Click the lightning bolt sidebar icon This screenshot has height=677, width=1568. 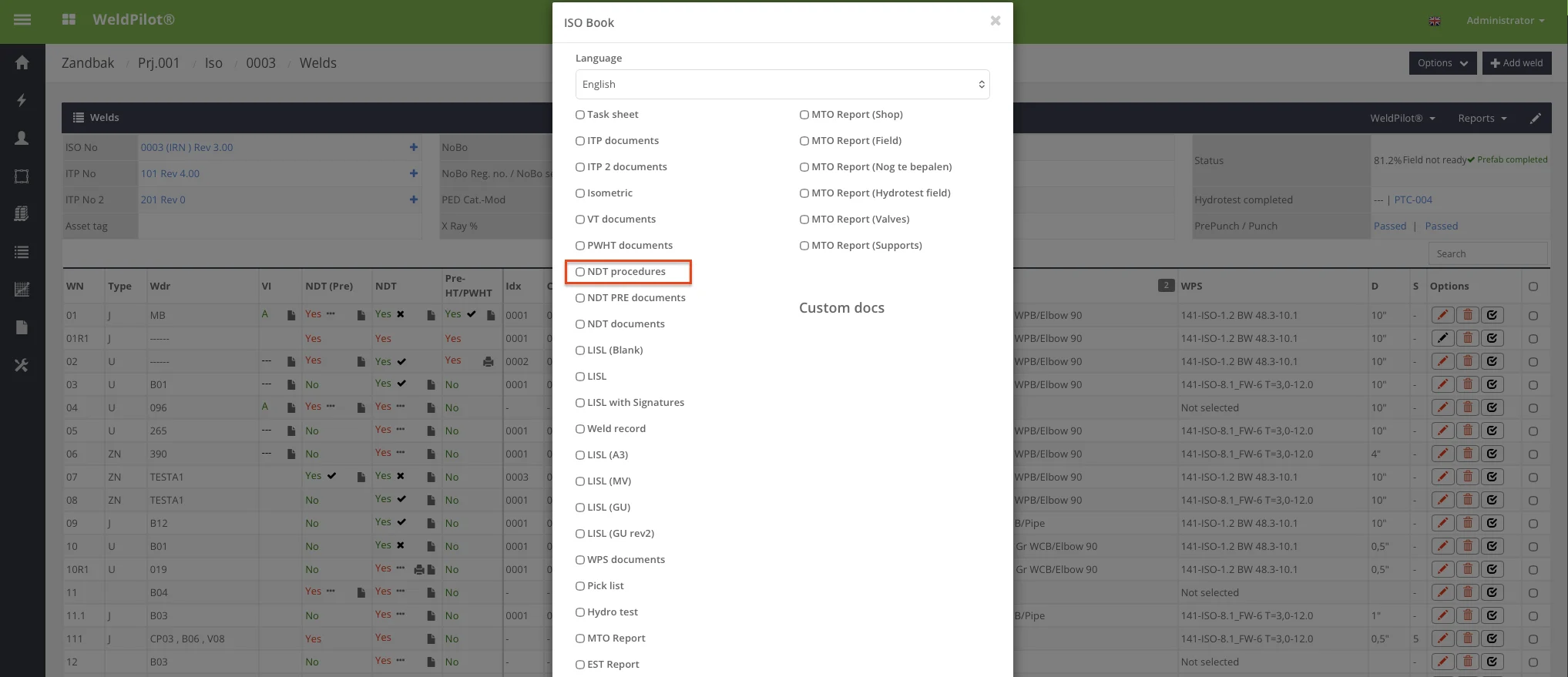point(22,100)
